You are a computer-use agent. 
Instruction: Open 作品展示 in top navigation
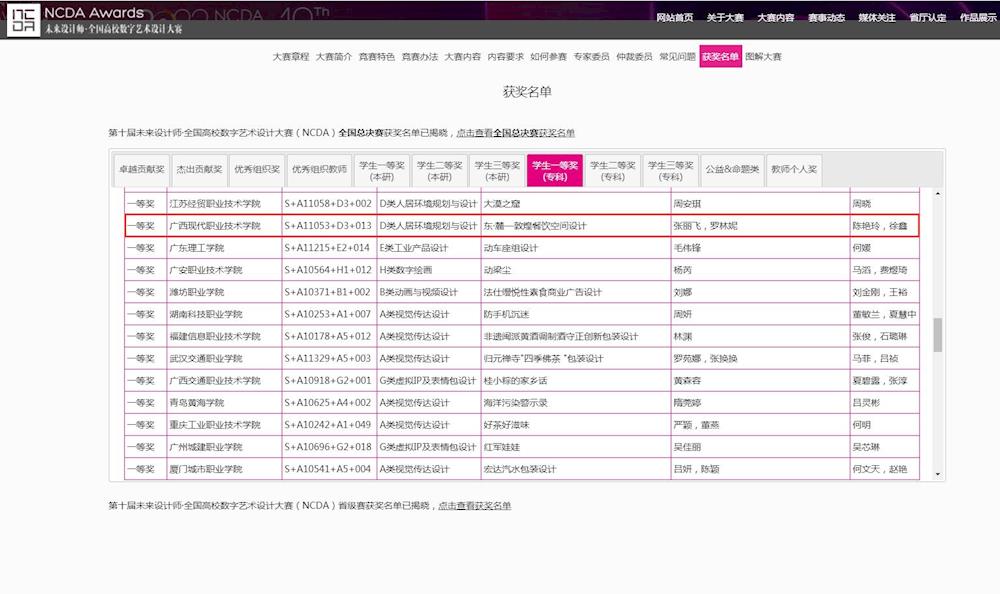pos(978,18)
